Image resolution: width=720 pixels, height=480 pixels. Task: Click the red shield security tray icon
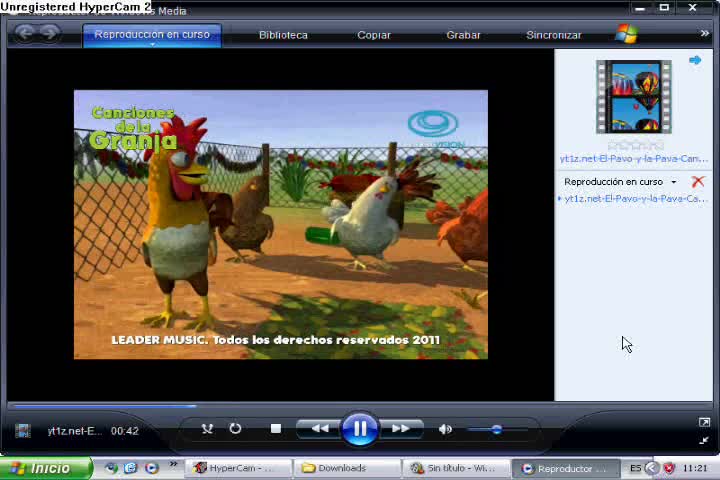[669, 468]
